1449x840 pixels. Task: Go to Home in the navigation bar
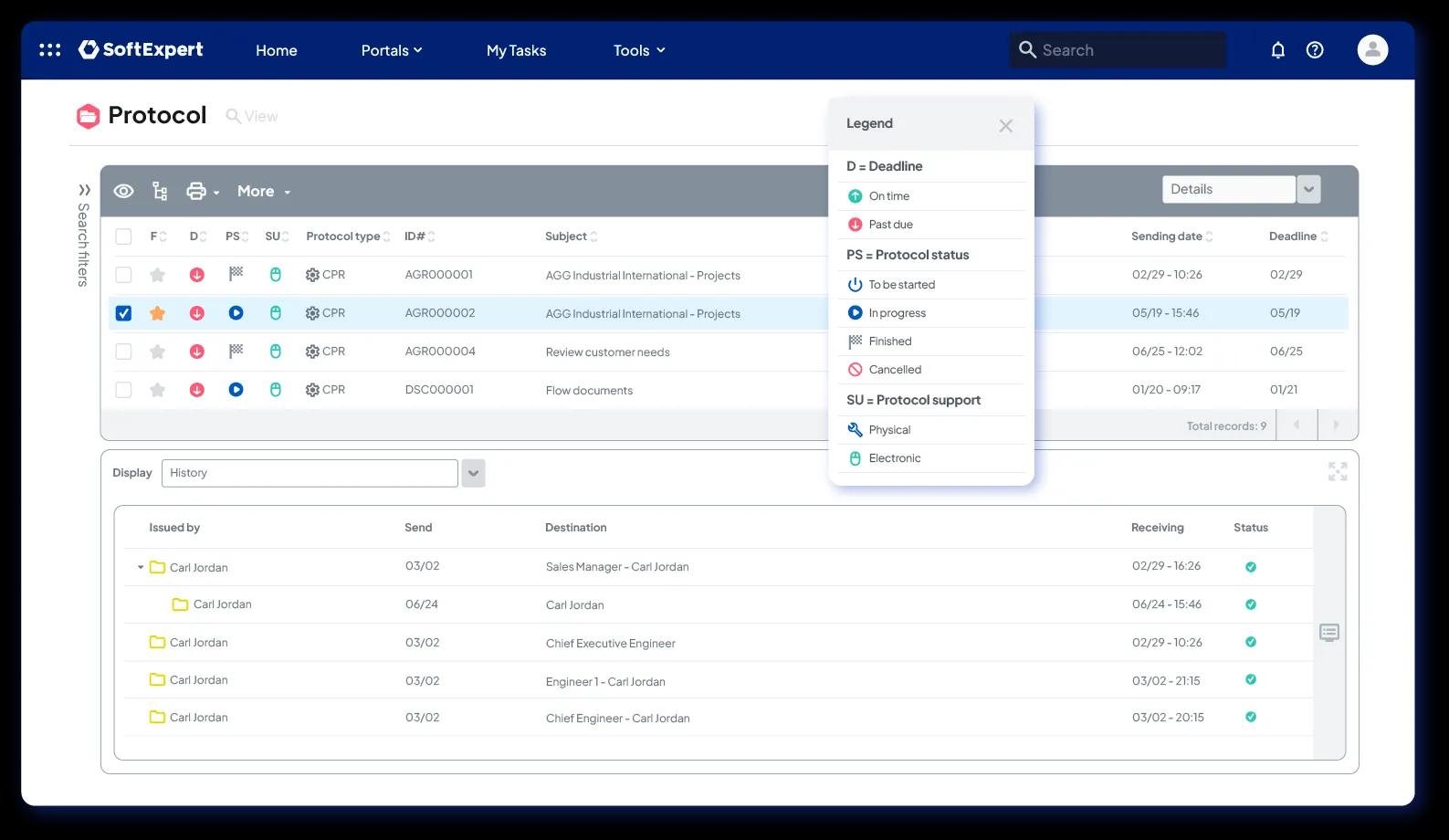(x=277, y=50)
